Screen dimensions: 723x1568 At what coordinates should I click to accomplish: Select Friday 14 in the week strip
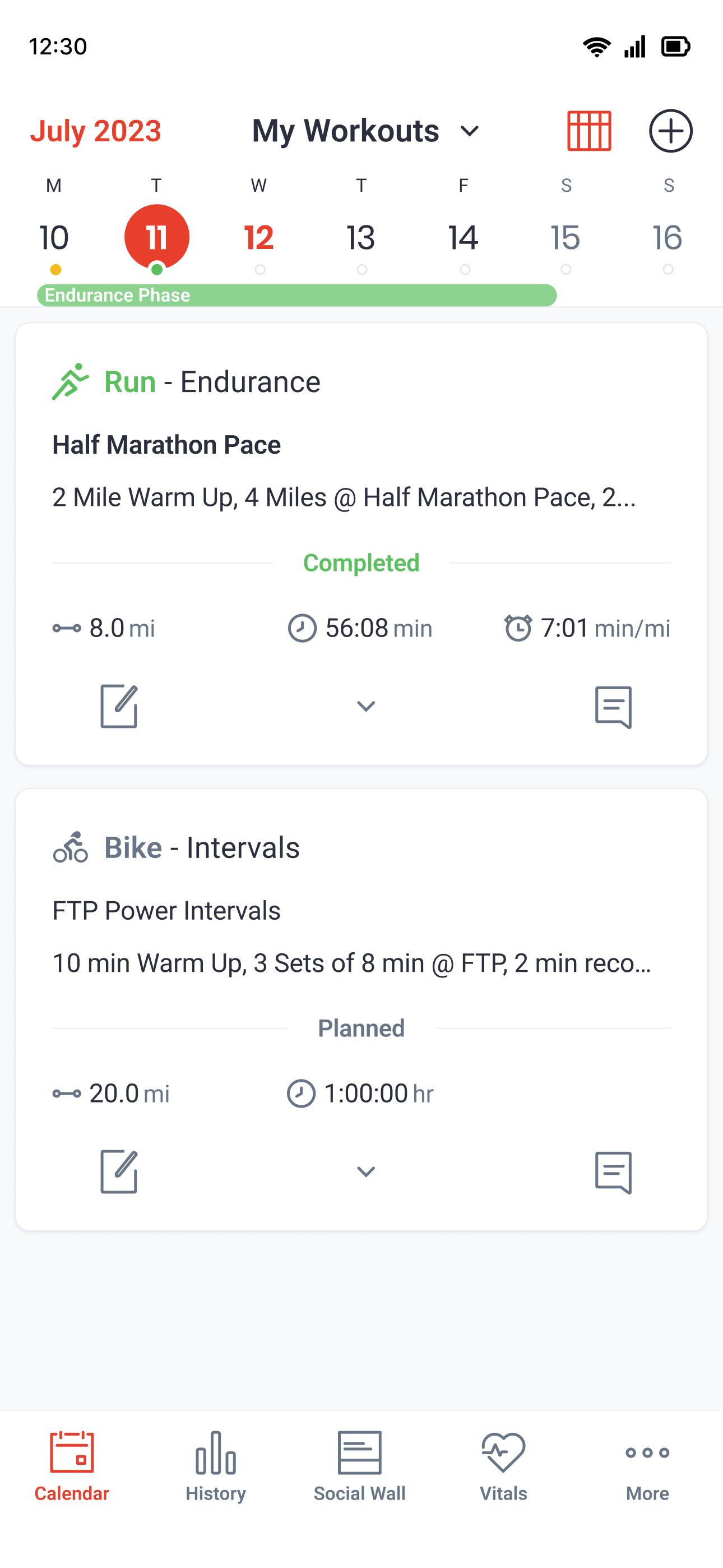(464, 237)
